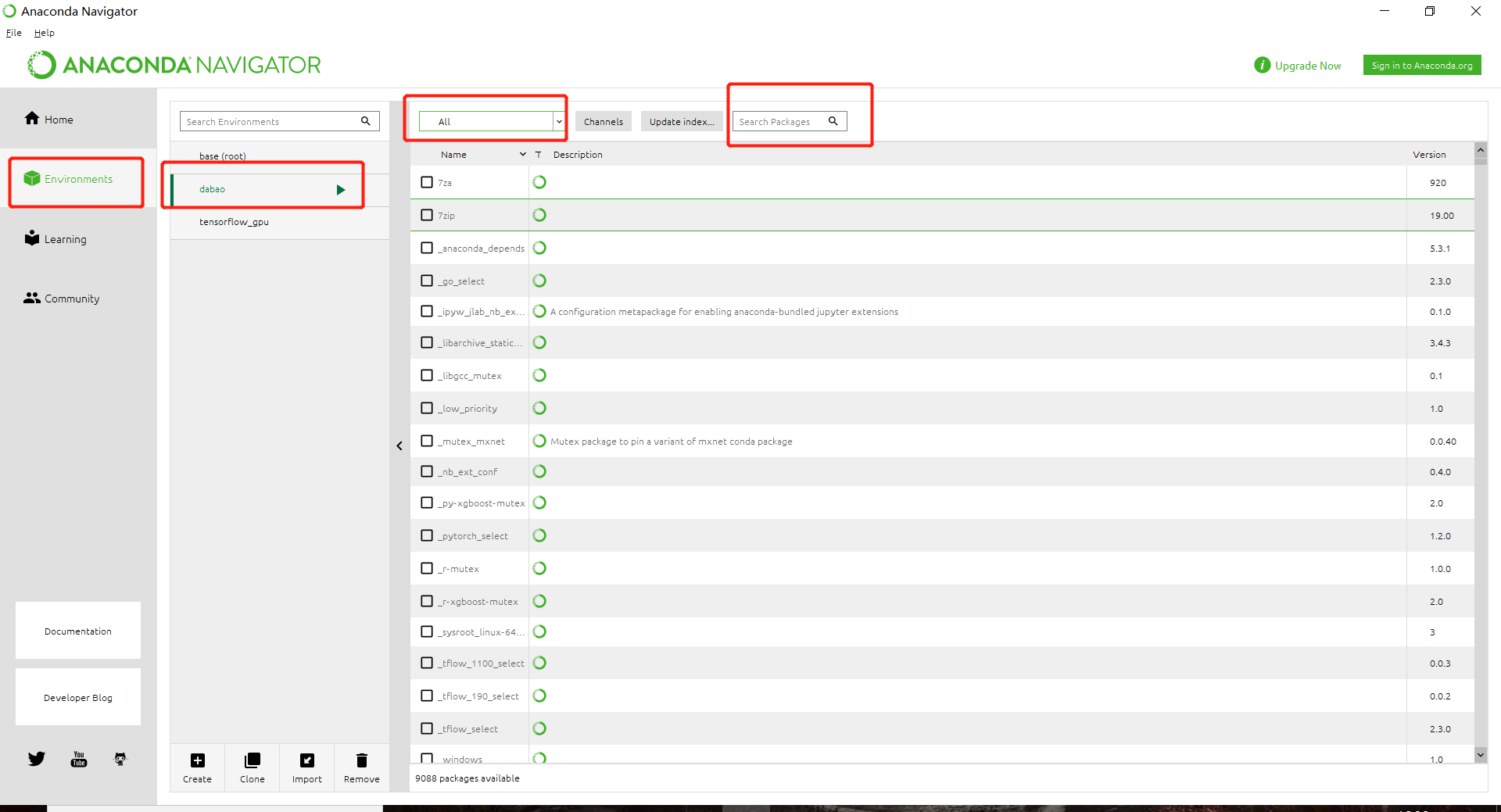Check the _r-xgboost-mutex checkbox
The height and width of the screenshot is (812, 1501).
(427, 601)
